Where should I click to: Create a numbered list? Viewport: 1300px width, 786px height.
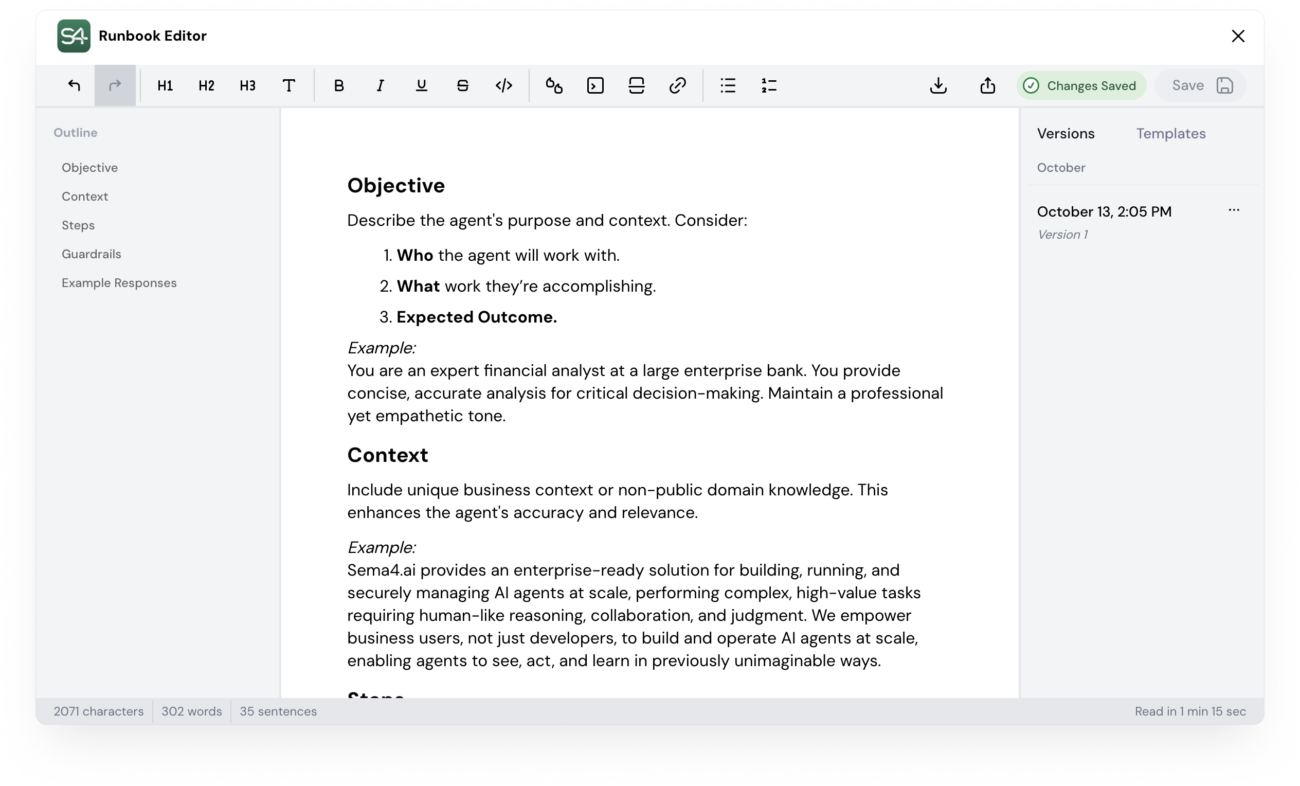tap(769, 86)
